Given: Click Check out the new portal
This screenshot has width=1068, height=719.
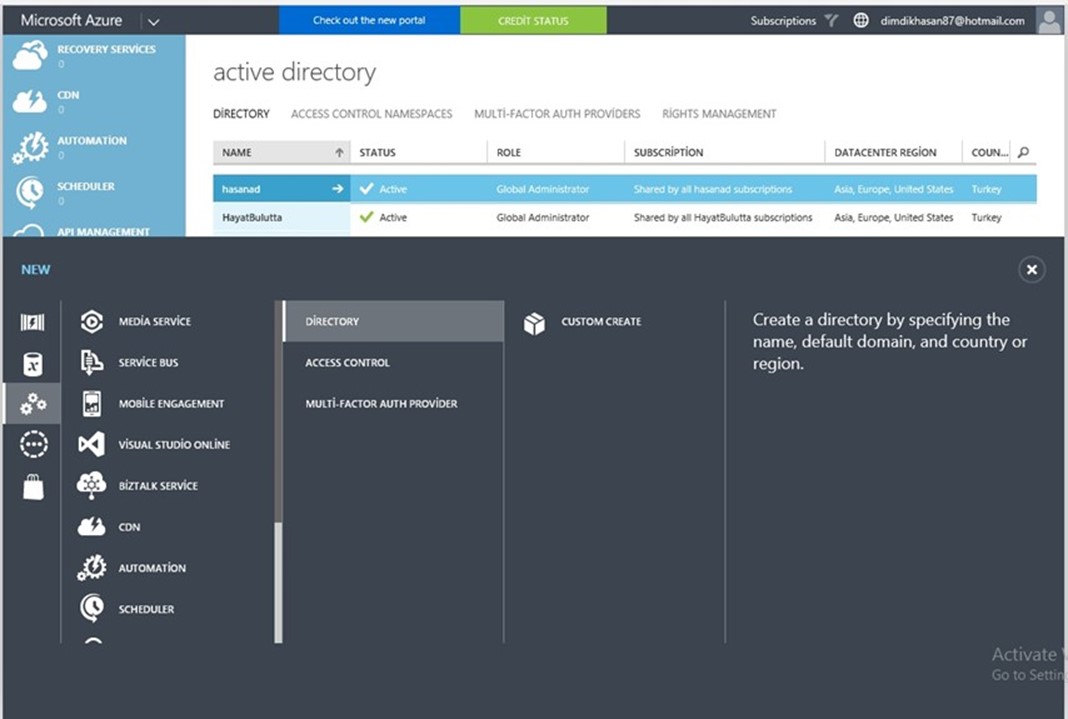Looking at the screenshot, I should pos(369,20).
